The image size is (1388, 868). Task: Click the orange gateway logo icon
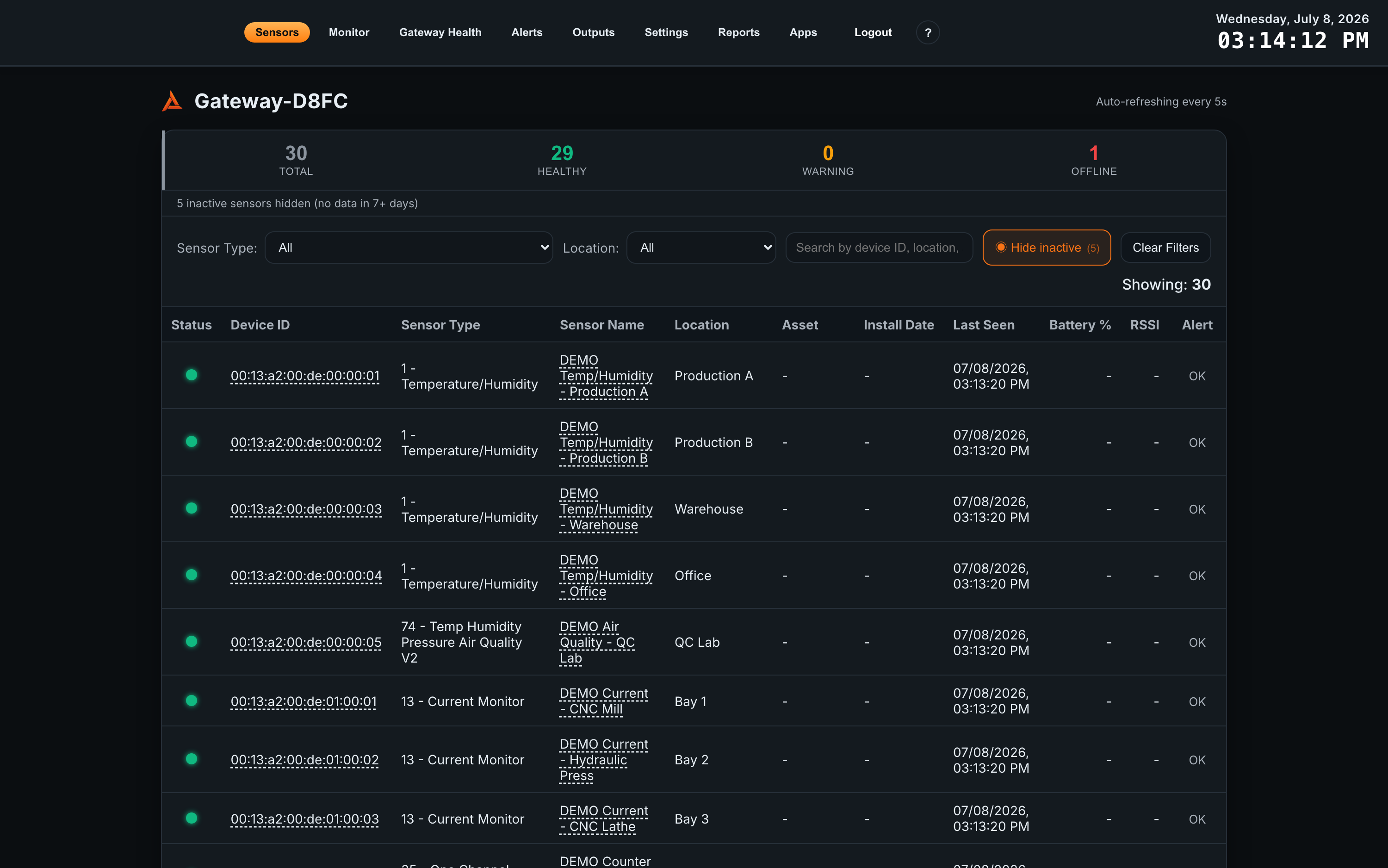(172, 101)
